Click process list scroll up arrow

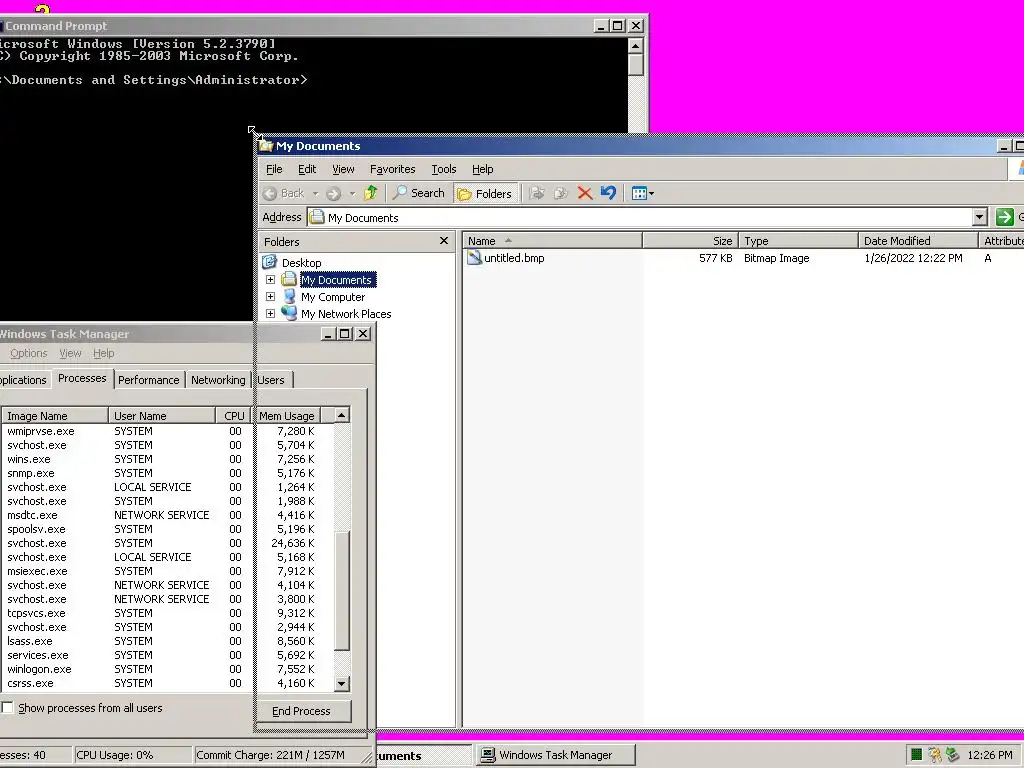(342, 415)
